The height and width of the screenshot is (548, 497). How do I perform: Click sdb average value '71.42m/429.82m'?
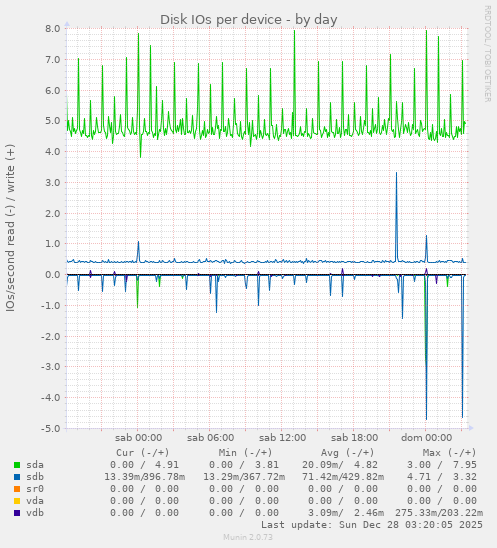coord(343,477)
